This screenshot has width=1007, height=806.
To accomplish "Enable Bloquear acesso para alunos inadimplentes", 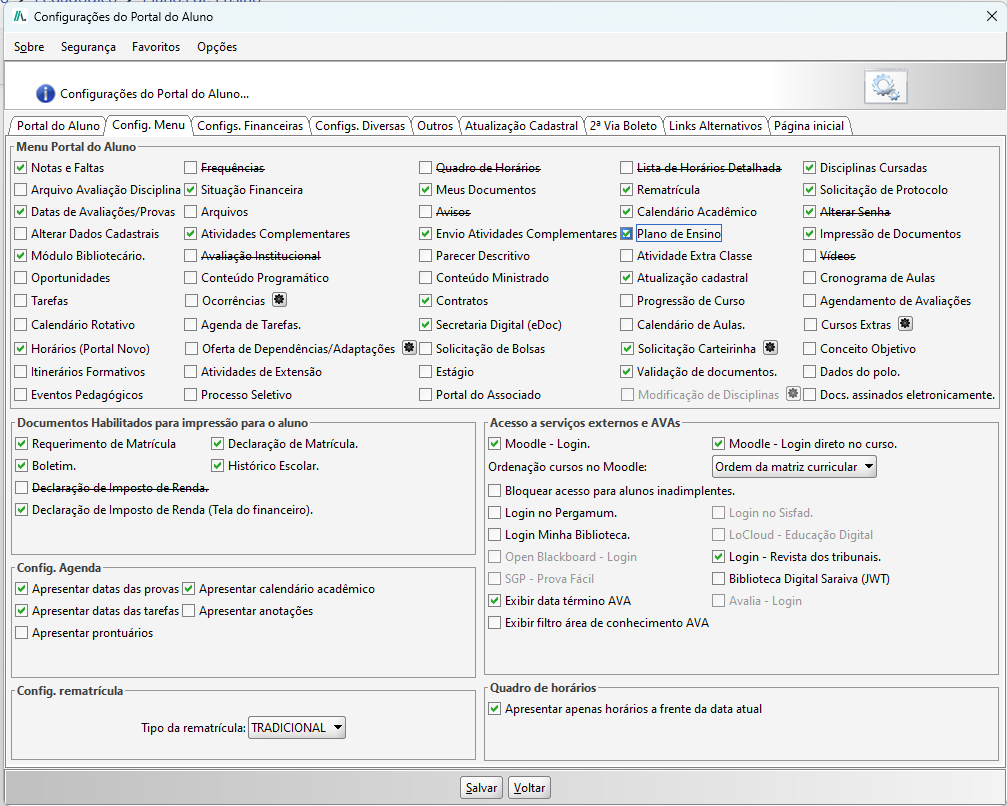I will pyautogui.click(x=495, y=491).
